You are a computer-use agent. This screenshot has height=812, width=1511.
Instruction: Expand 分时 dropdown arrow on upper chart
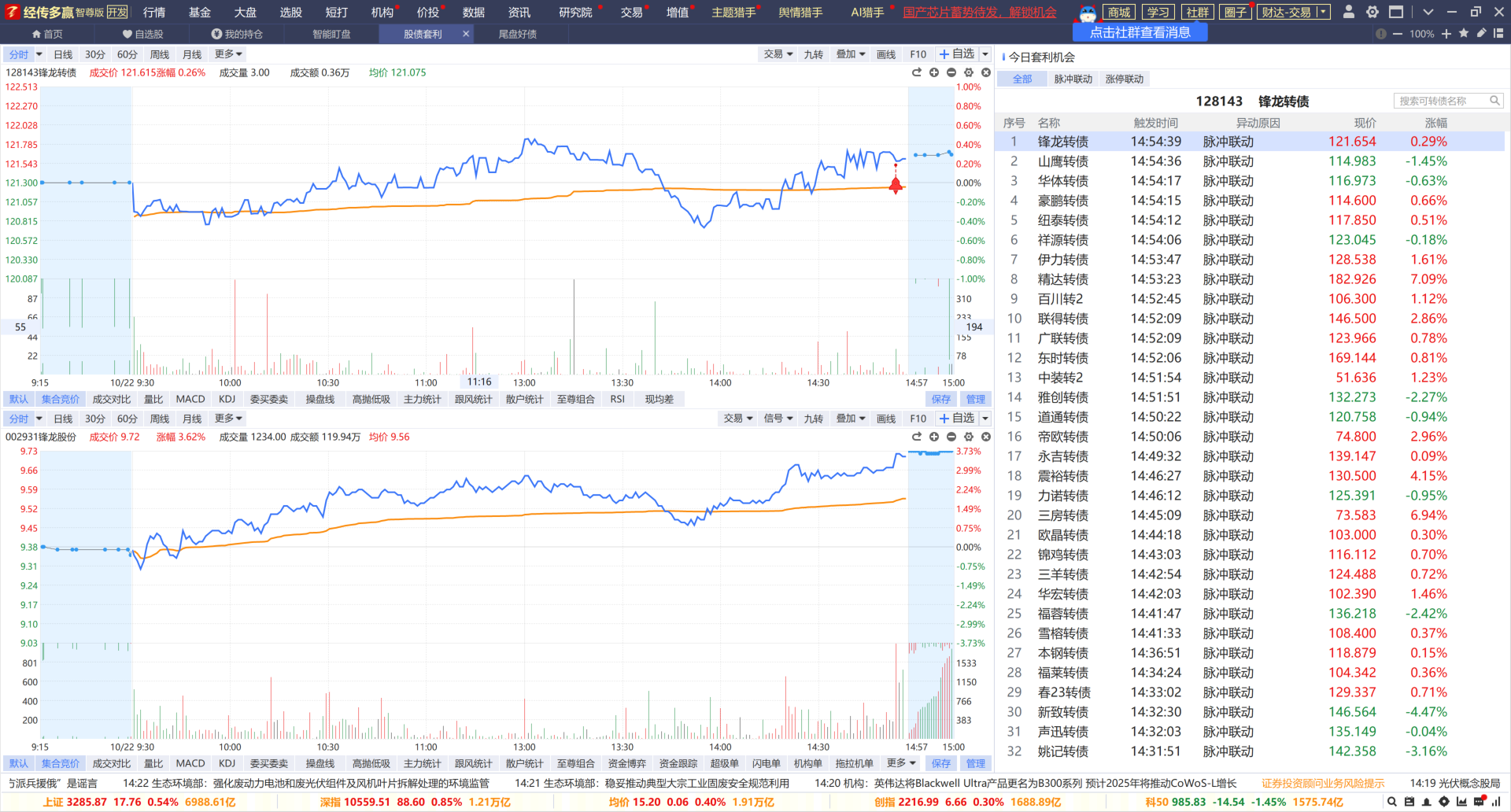tap(39, 54)
